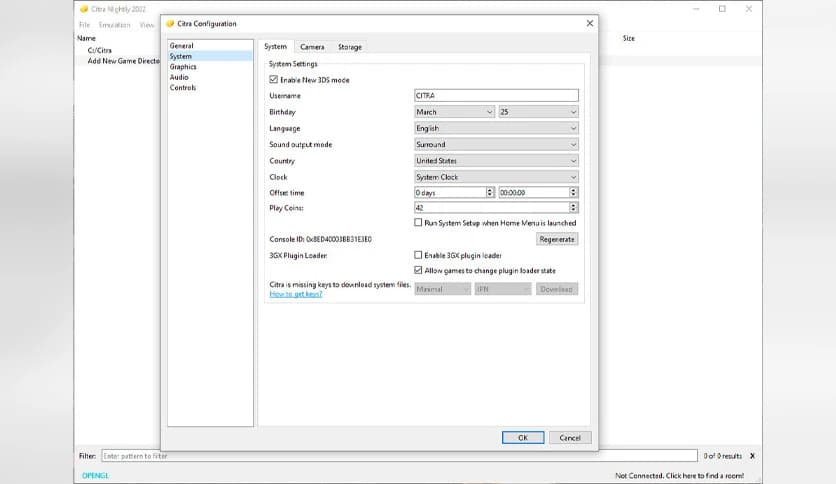The width and height of the screenshot is (836, 484).
Task: Open the View menu in Citra window
Action: pyautogui.click(x=147, y=25)
